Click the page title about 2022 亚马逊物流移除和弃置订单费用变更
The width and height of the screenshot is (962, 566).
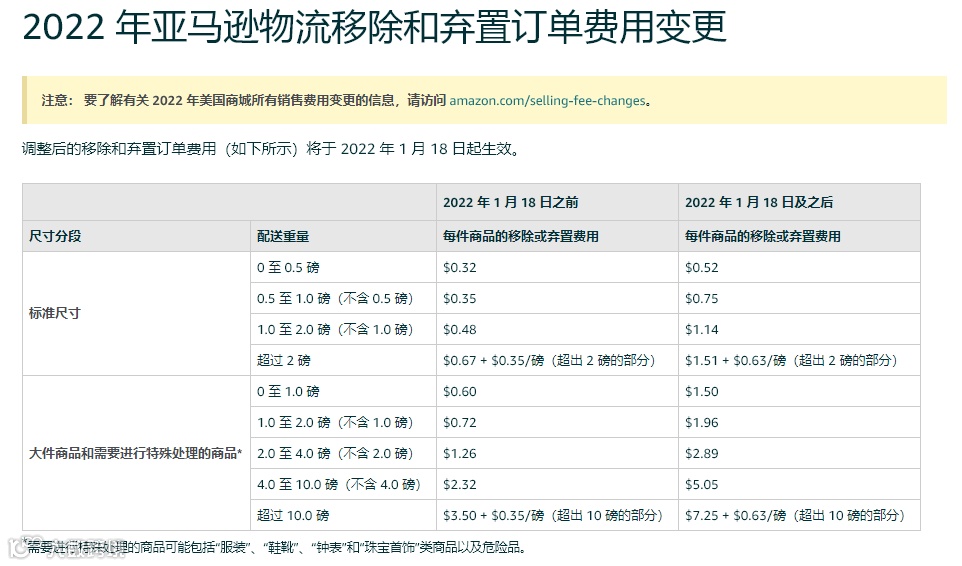(374, 26)
